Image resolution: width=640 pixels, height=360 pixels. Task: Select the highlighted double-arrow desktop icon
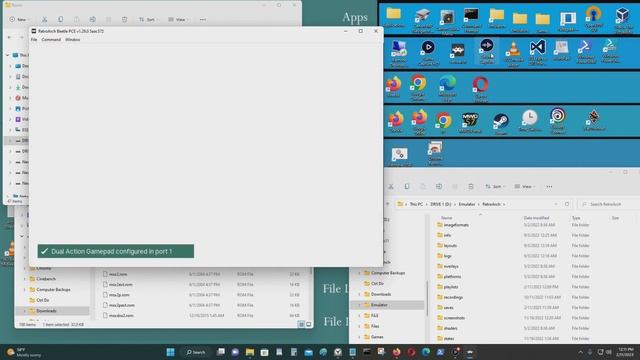click(x=487, y=51)
